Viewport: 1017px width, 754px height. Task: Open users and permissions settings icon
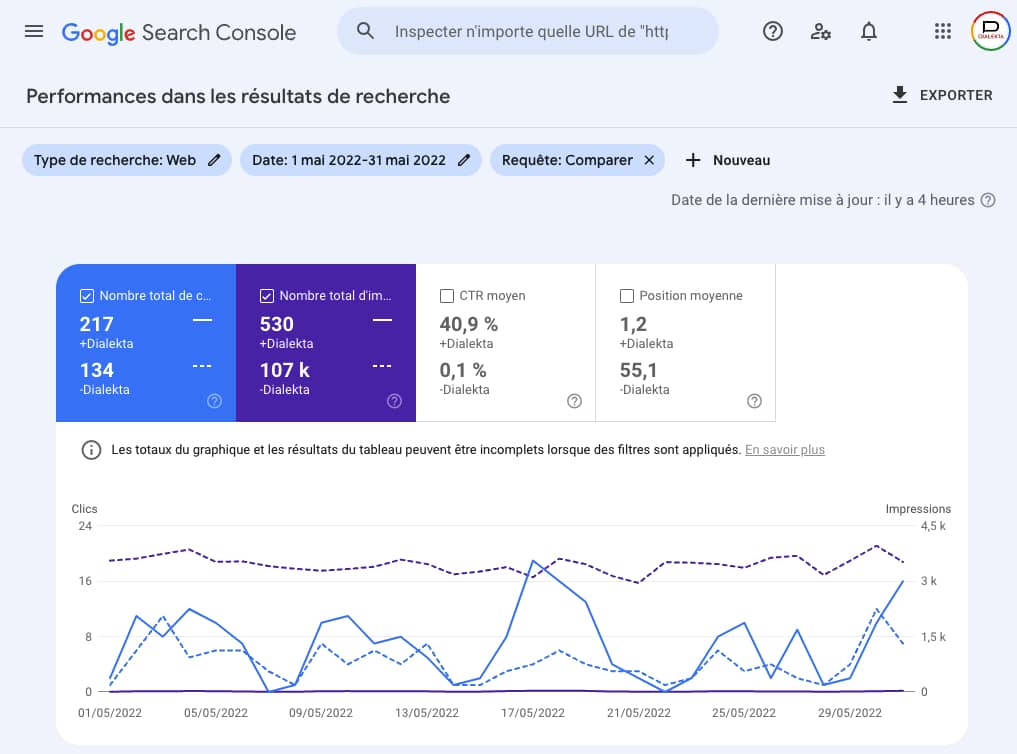(x=821, y=31)
